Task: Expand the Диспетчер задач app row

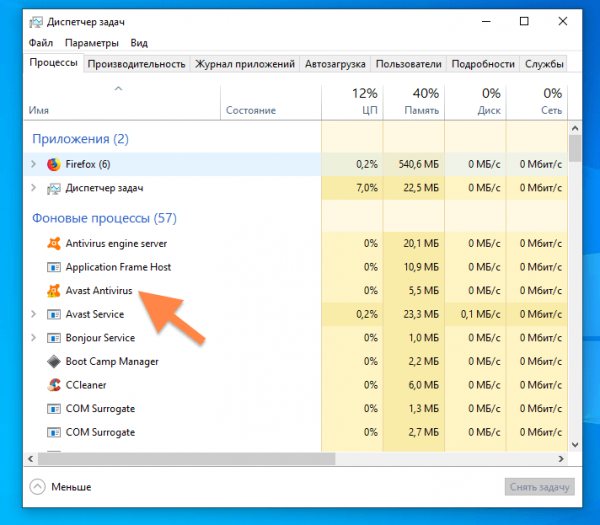Action: click(x=33, y=188)
